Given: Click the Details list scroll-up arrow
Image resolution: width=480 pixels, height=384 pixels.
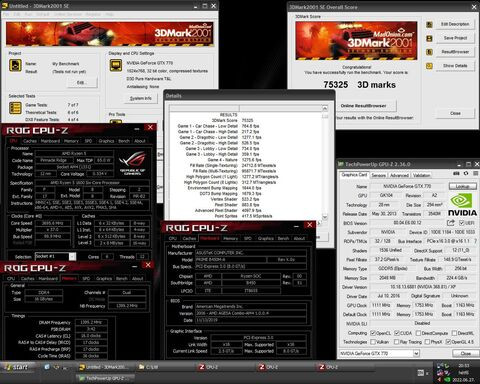Looking at the screenshot, I should 325,108.
